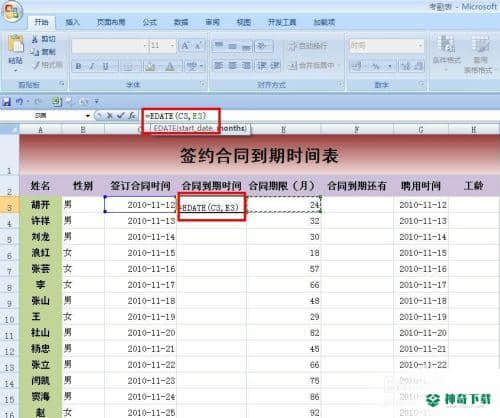The image size is (500, 418).
Task: Confirm formula with the checkmark icon
Action: [120, 116]
